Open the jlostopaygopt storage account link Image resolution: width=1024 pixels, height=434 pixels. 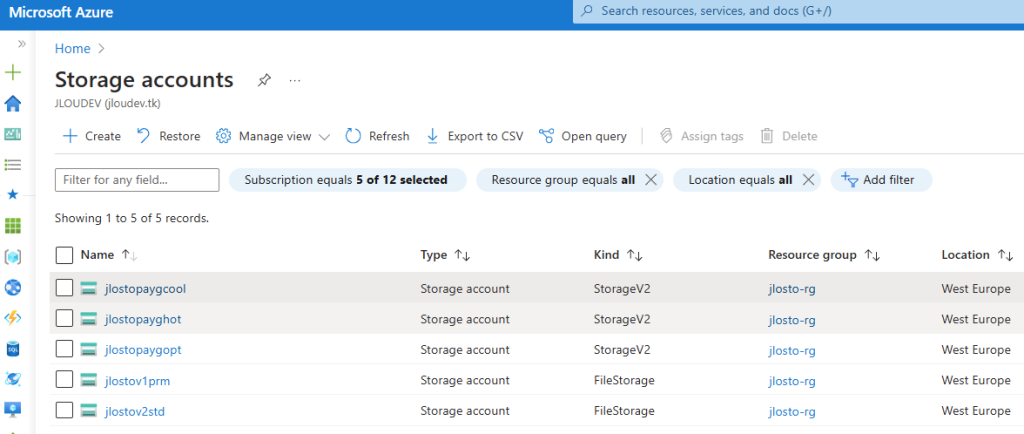(x=143, y=350)
